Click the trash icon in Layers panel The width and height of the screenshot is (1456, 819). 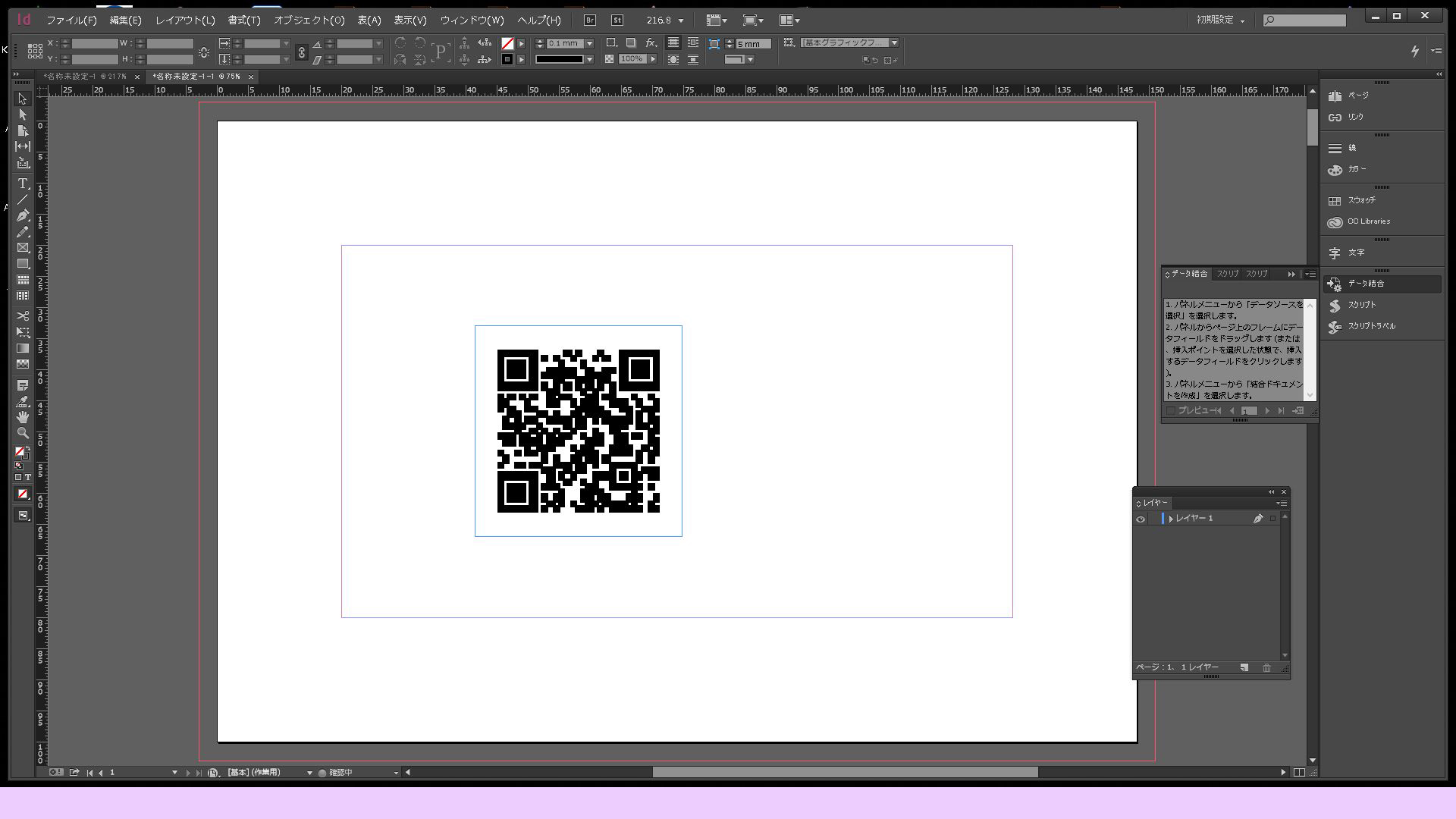(1266, 667)
